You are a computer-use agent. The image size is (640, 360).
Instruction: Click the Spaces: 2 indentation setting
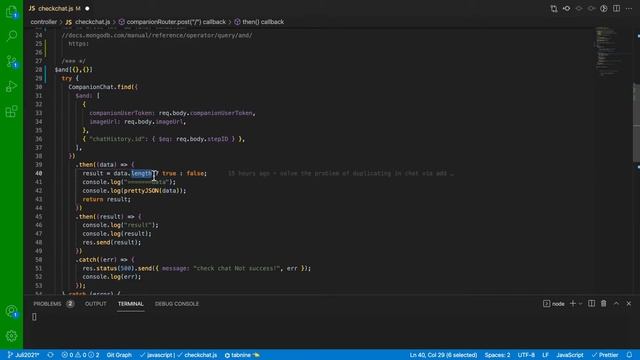click(498, 355)
